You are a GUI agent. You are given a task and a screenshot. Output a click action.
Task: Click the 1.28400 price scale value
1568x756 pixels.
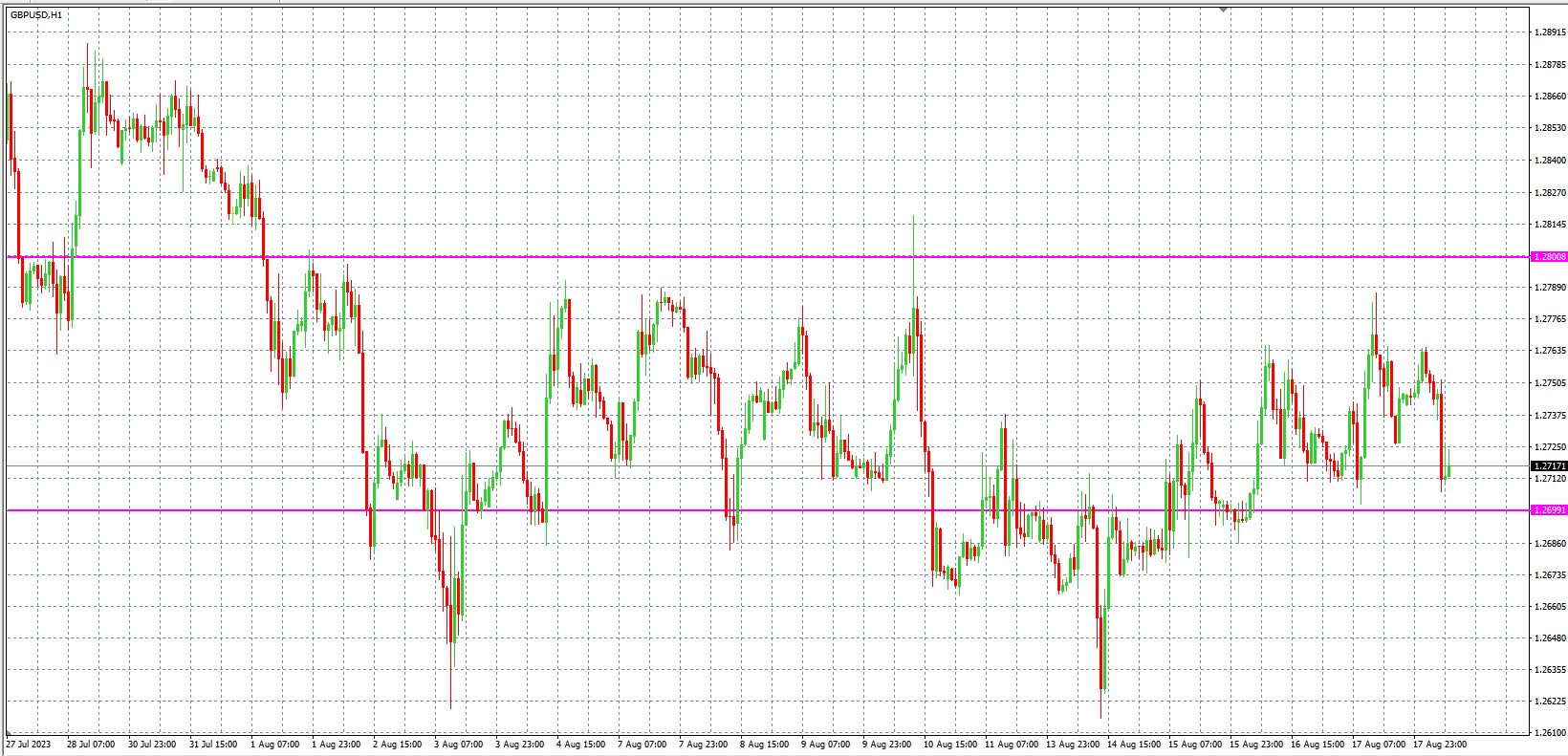(1549, 161)
